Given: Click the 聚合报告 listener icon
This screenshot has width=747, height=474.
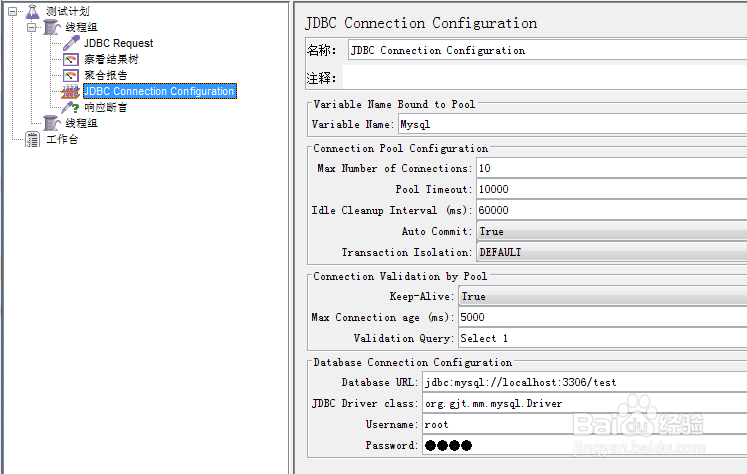Looking at the screenshot, I should (x=71, y=75).
